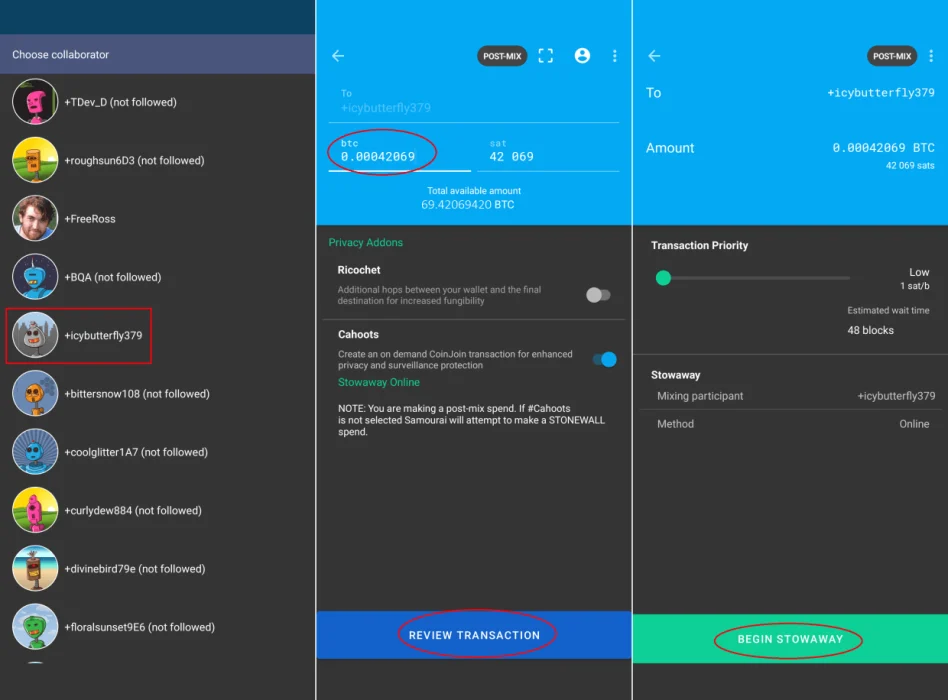Tap POST-MIX badge on send screen
The height and width of the screenshot is (700, 948).
[x=502, y=56]
